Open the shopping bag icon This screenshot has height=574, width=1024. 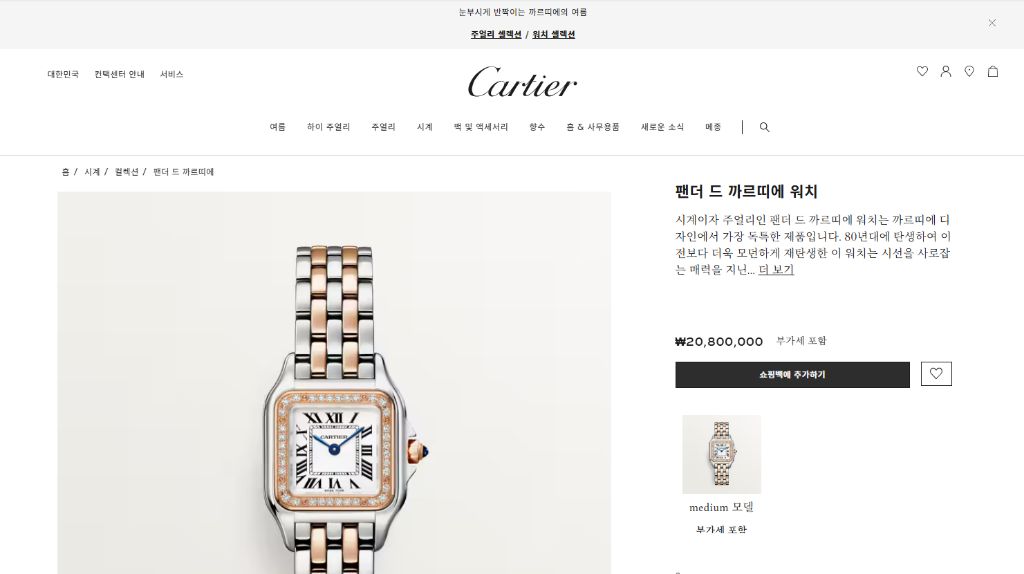993,71
